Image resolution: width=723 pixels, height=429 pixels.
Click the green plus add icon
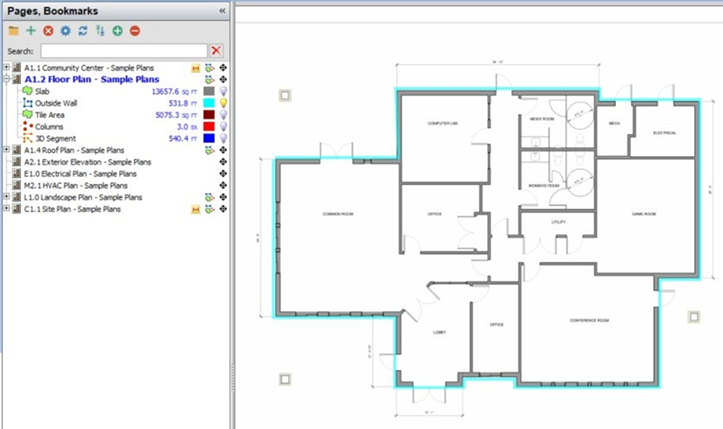(x=31, y=31)
